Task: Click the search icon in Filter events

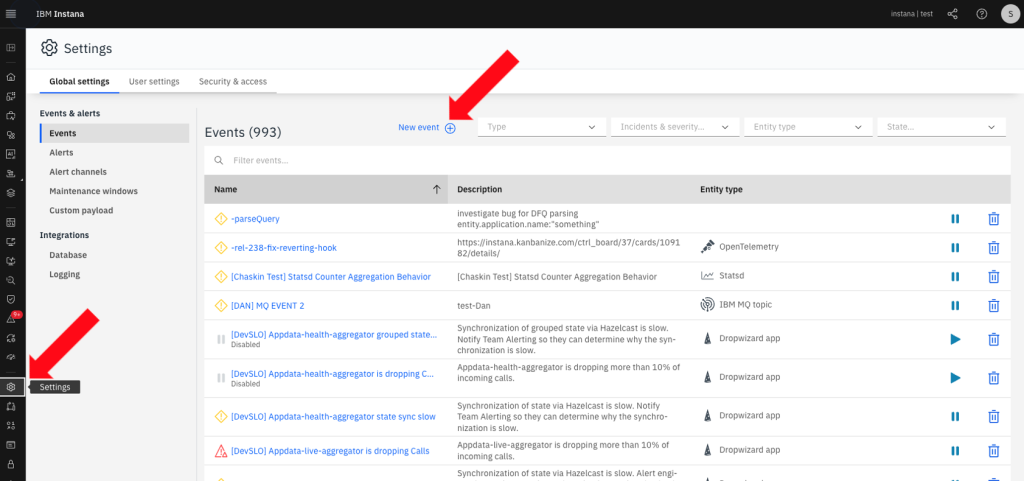Action: coord(219,160)
